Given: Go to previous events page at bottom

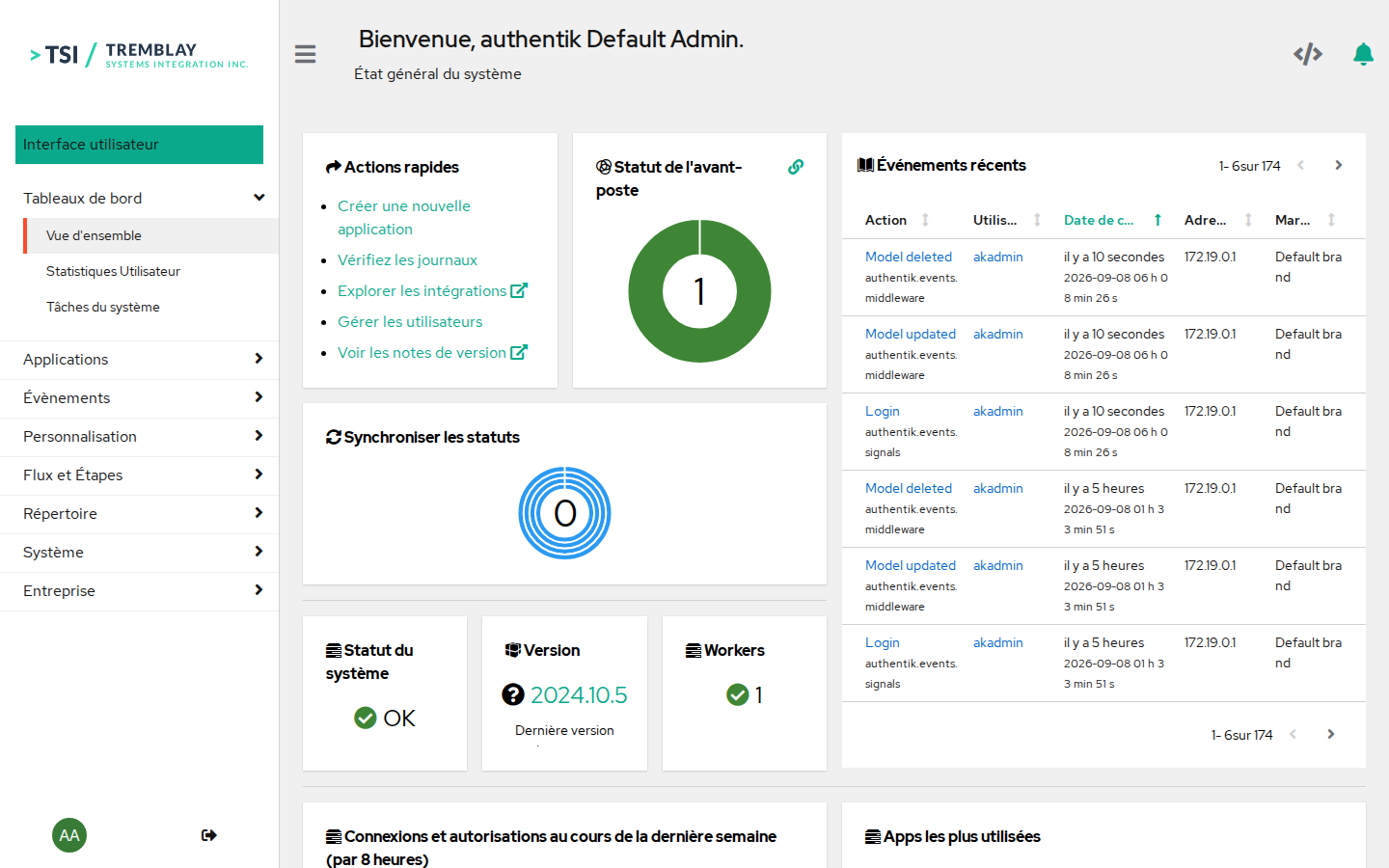Looking at the screenshot, I should (x=1294, y=734).
